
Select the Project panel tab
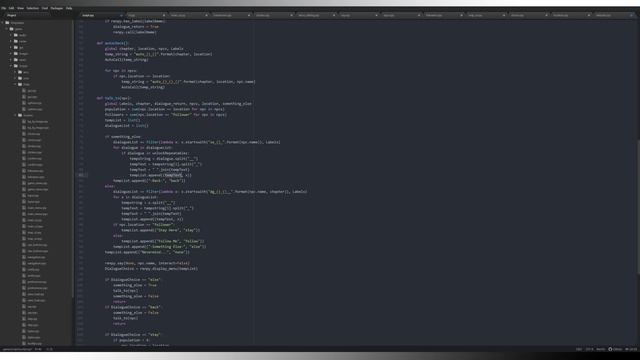pyautogui.click(x=11, y=15)
